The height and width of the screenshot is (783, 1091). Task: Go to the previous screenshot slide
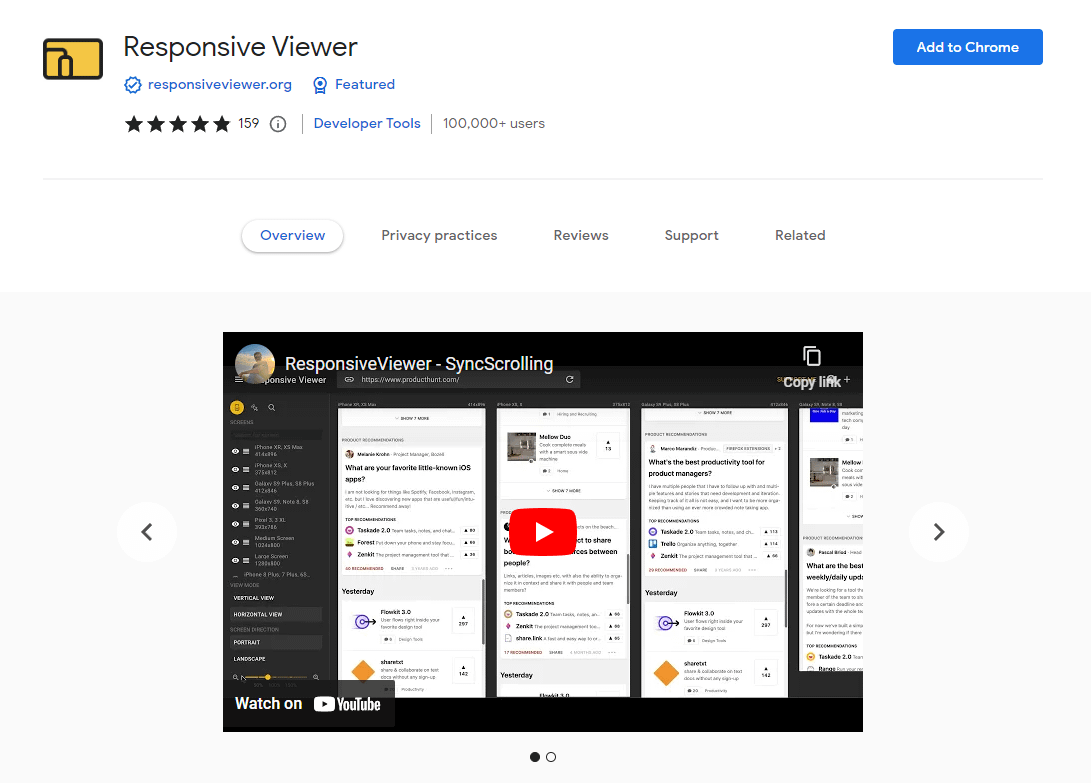(147, 532)
